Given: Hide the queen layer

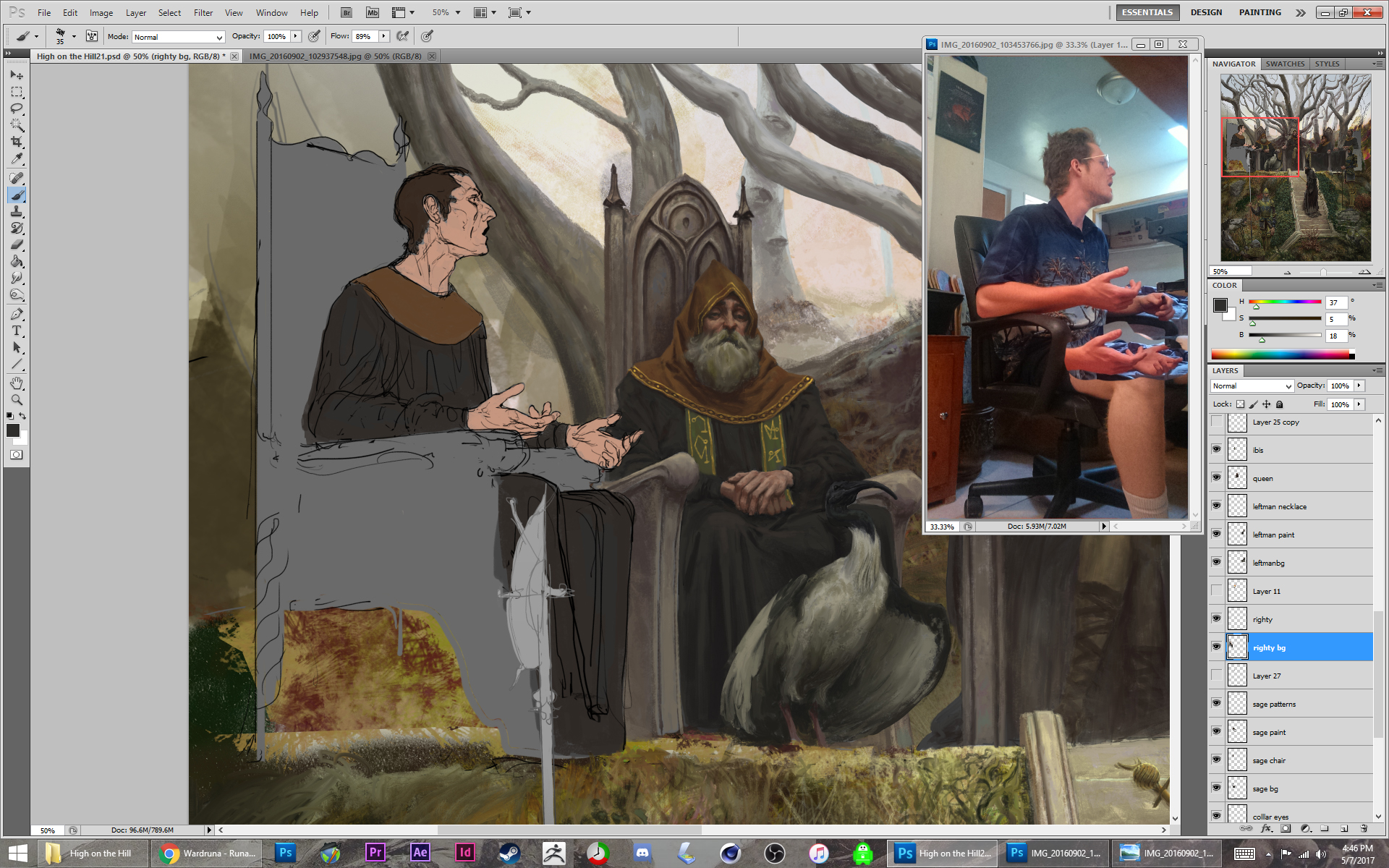Looking at the screenshot, I should (1217, 477).
